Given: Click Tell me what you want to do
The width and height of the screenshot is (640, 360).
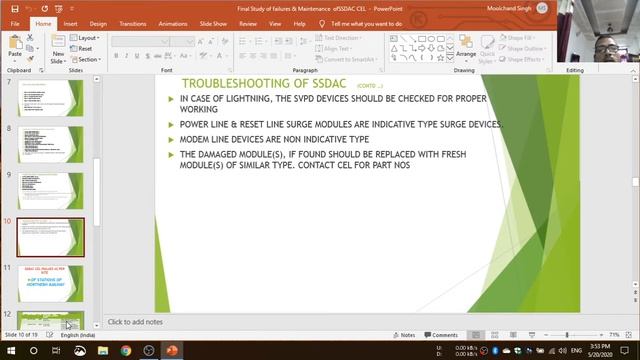Looking at the screenshot, I should [x=367, y=24].
